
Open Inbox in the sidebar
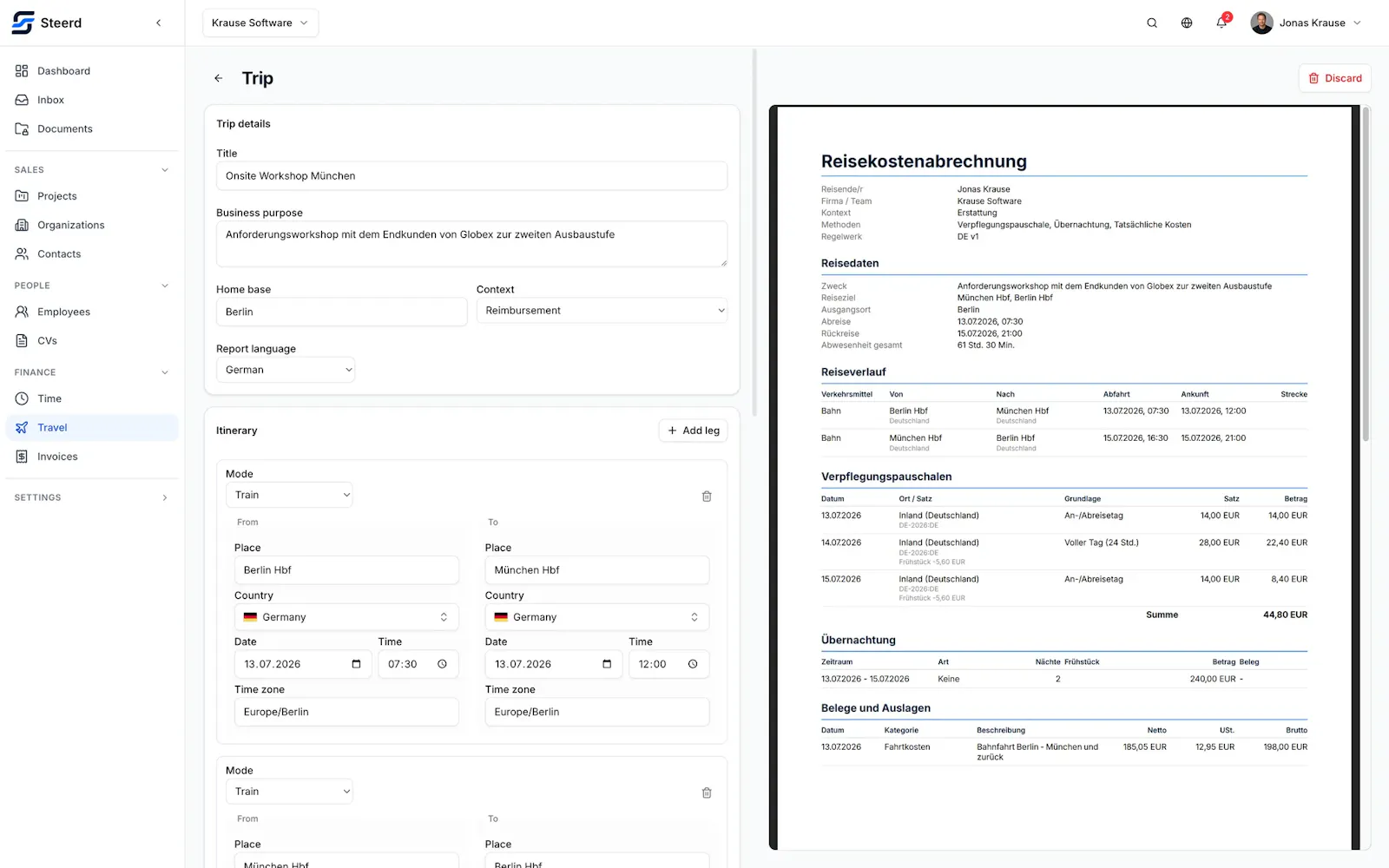point(92,100)
